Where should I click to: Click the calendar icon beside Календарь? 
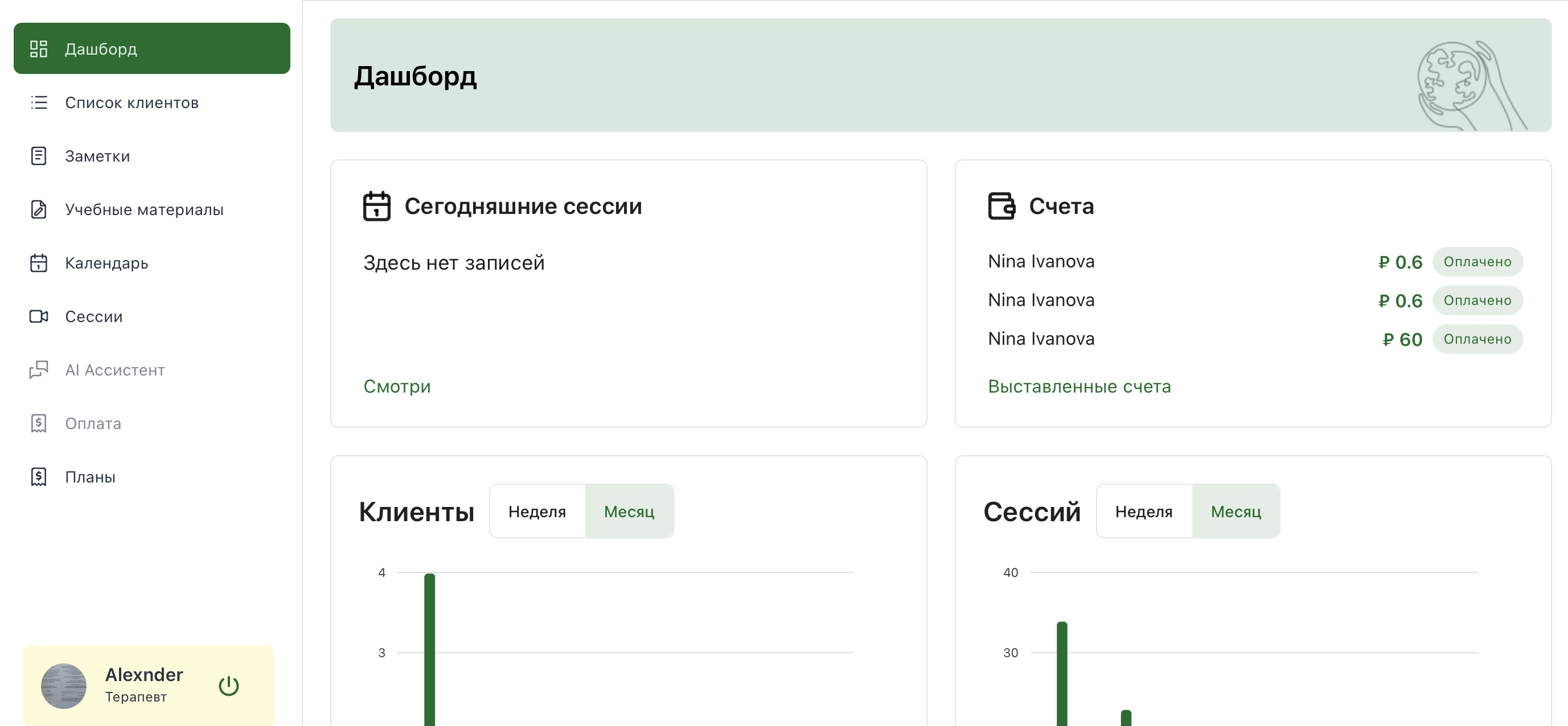pyautogui.click(x=39, y=263)
